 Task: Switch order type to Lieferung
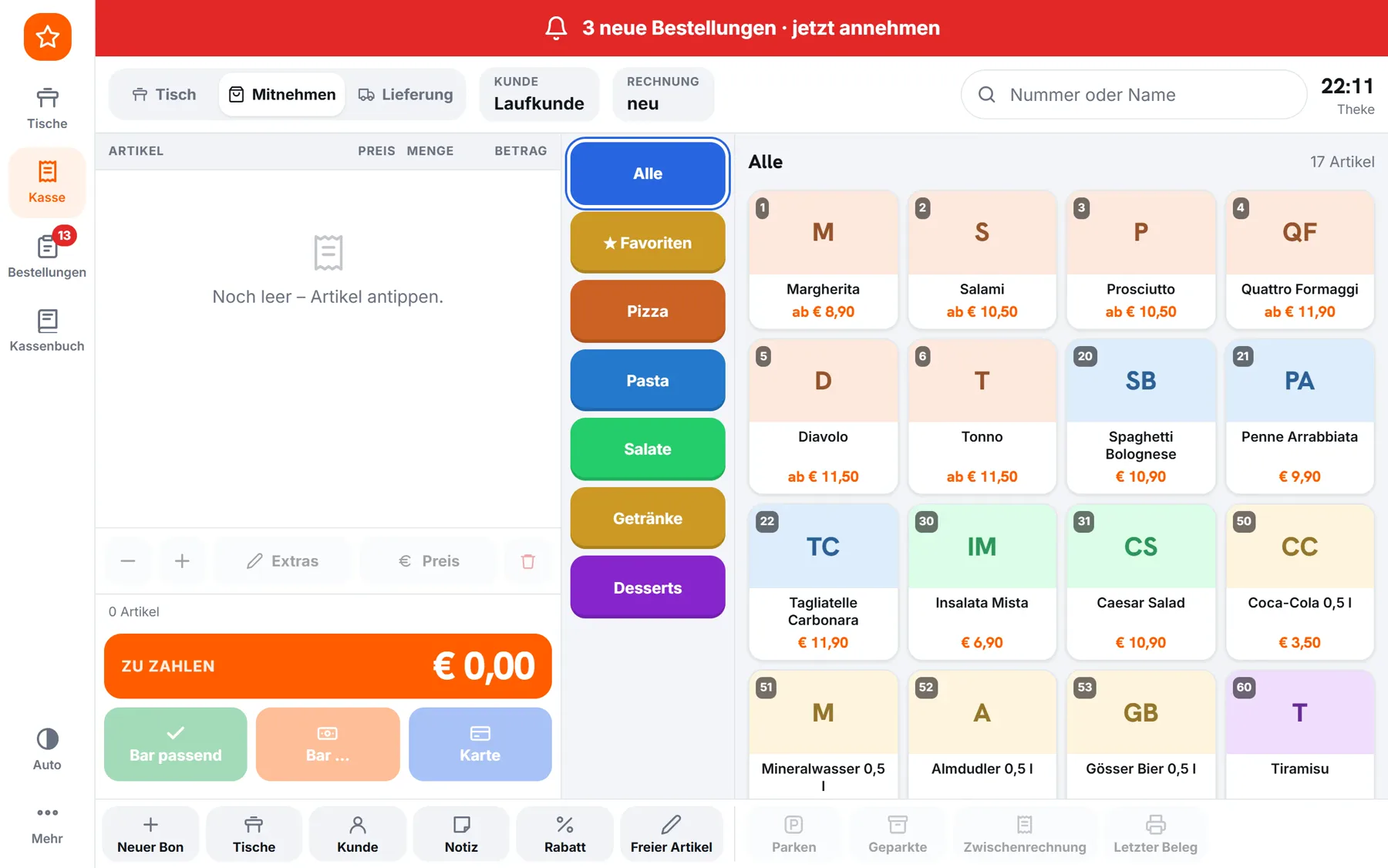coord(406,94)
